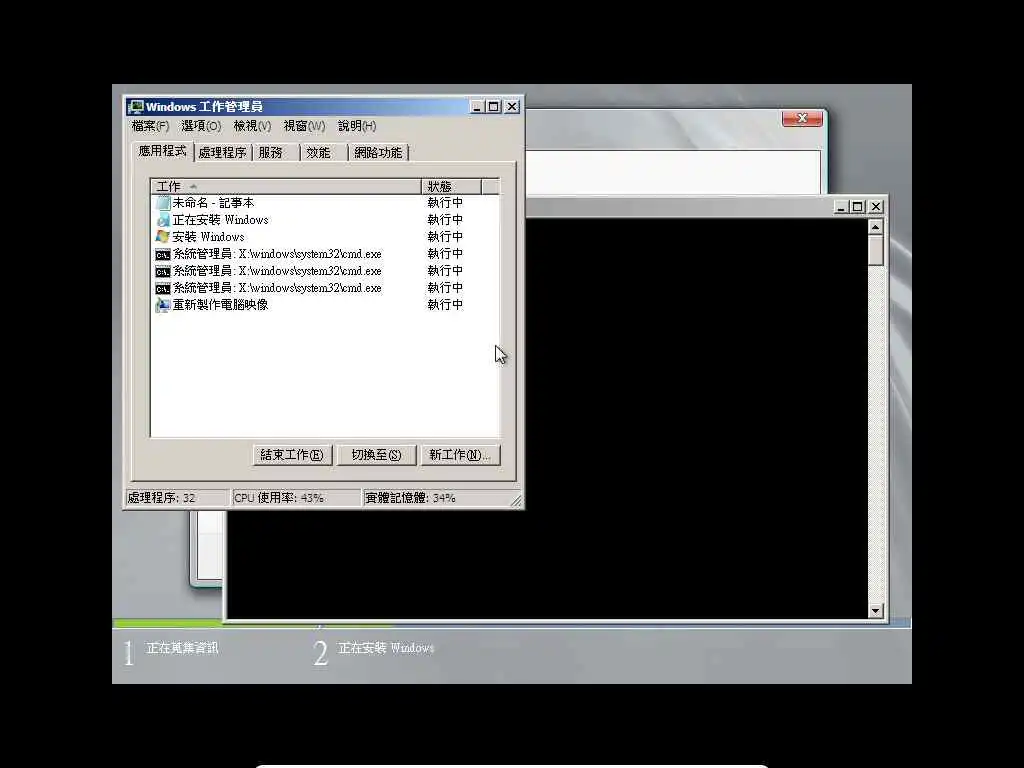The width and height of the screenshot is (1024, 768).
Task: Switch to the 處理程序 tab
Action: (222, 153)
